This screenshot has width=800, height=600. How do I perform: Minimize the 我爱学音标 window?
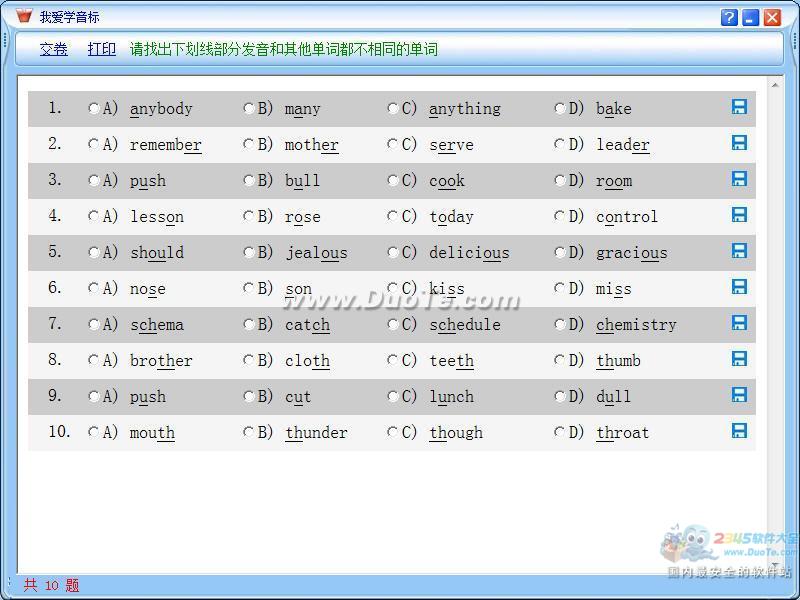tap(751, 17)
